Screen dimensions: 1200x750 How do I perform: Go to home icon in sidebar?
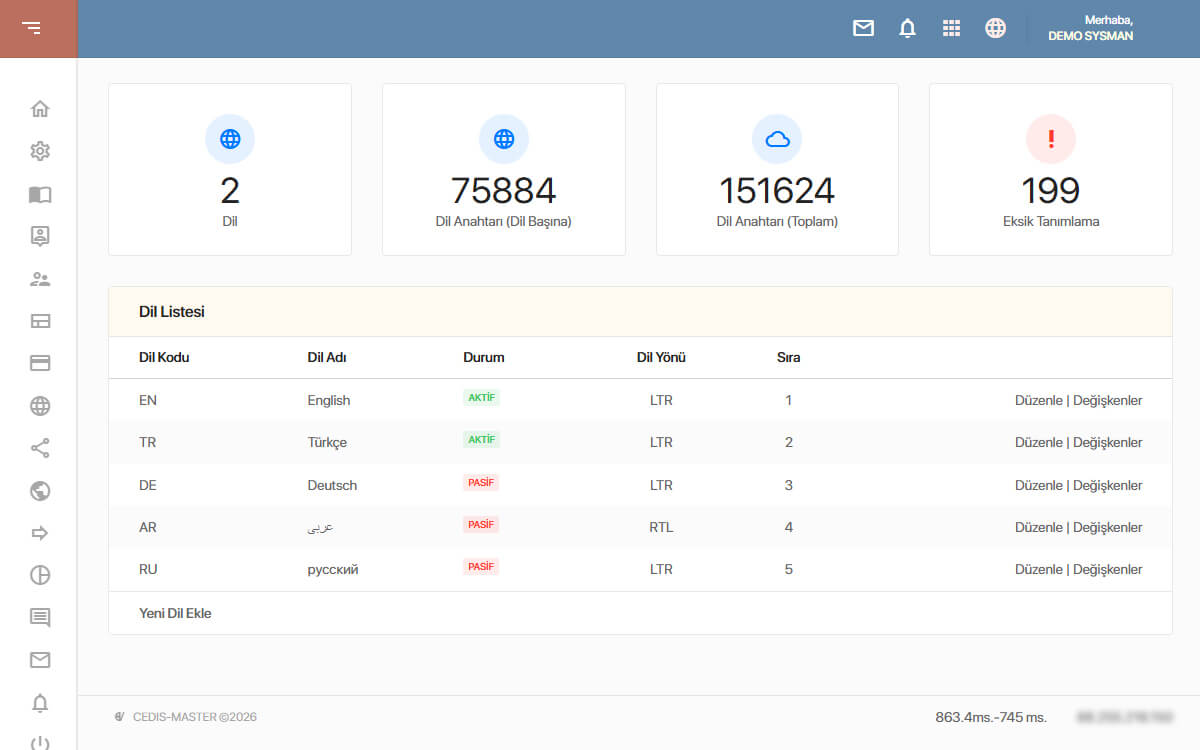[x=40, y=109]
